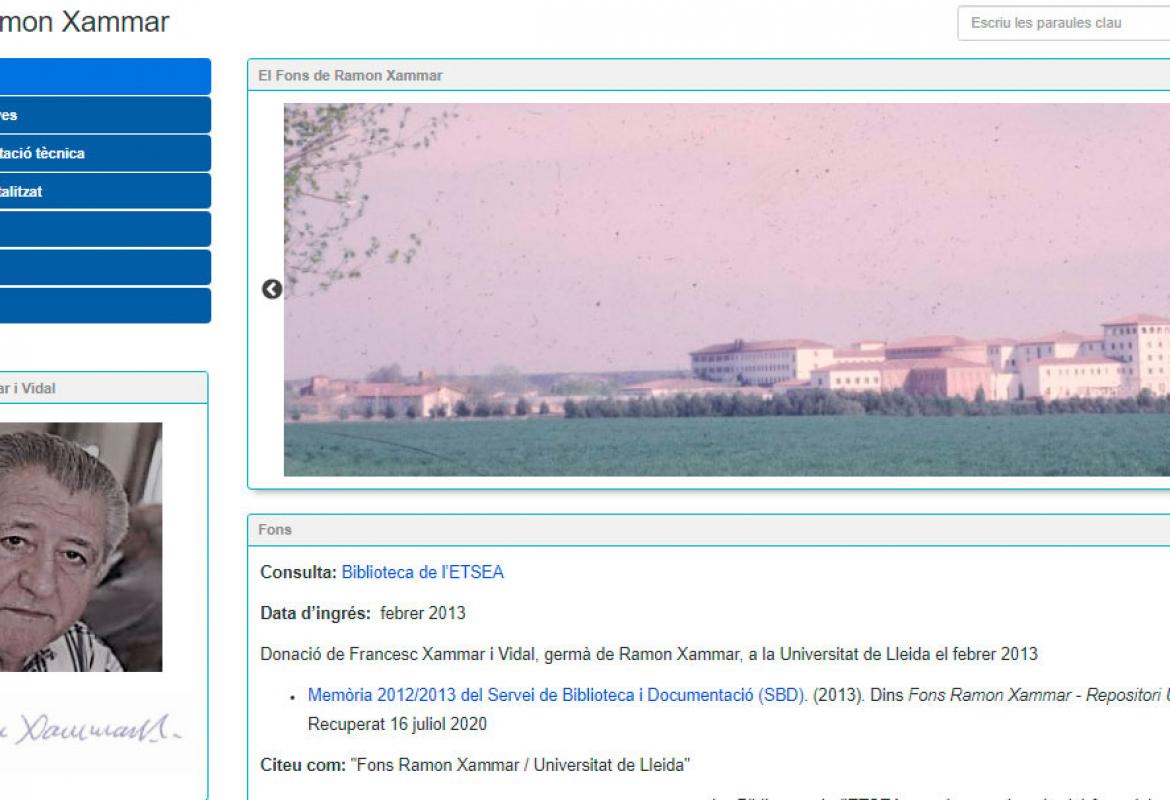Click the 'El Fons de Ramon Xammar' panel header
1170x800 pixels.
[x=350, y=76]
